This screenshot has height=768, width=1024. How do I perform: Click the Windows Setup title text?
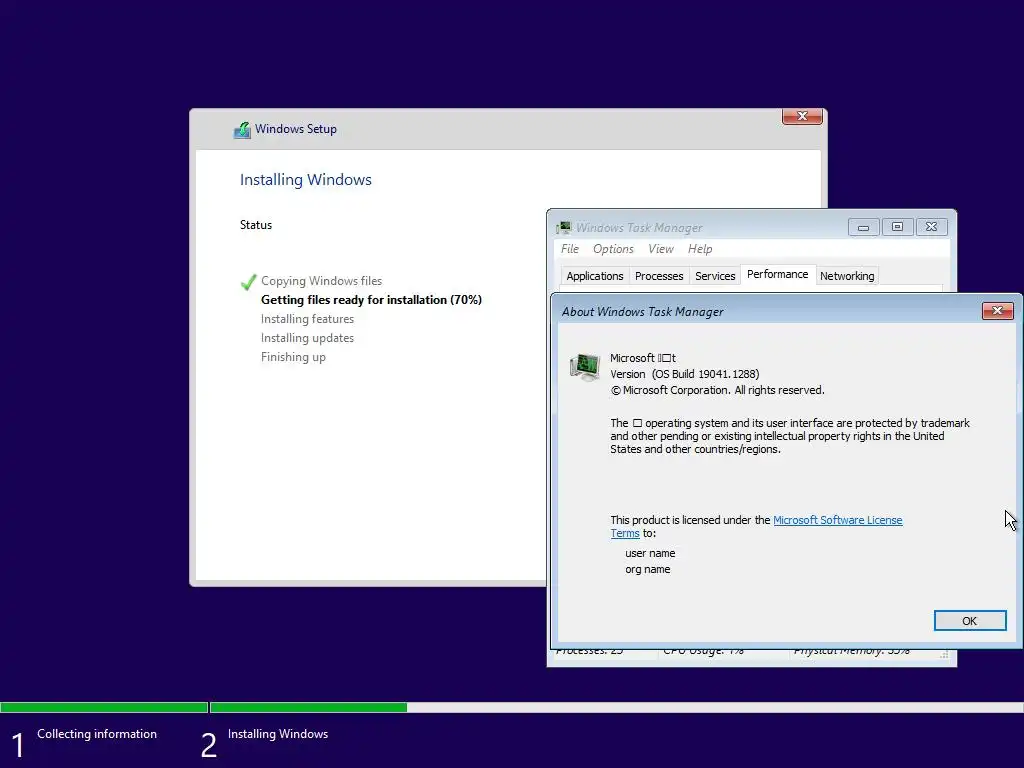coord(296,129)
